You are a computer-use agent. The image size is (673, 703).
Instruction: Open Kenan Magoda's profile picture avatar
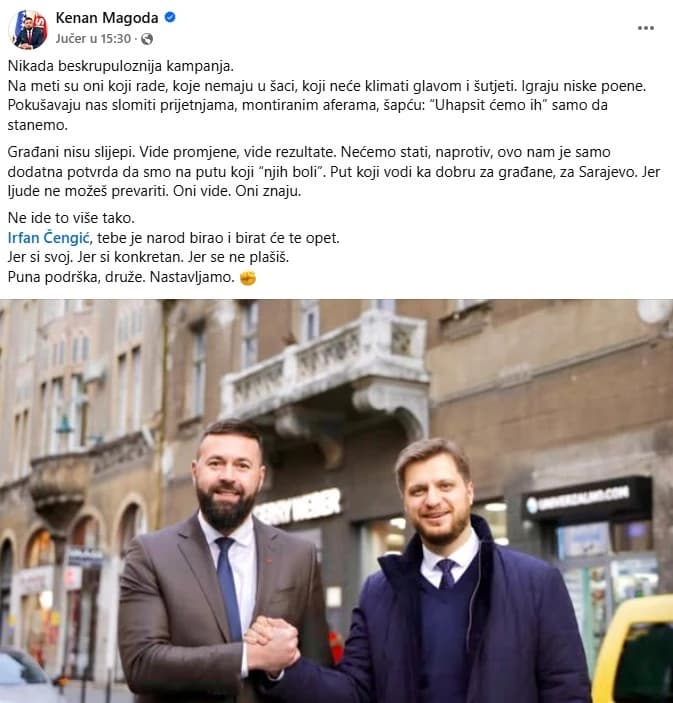click(28, 30)
